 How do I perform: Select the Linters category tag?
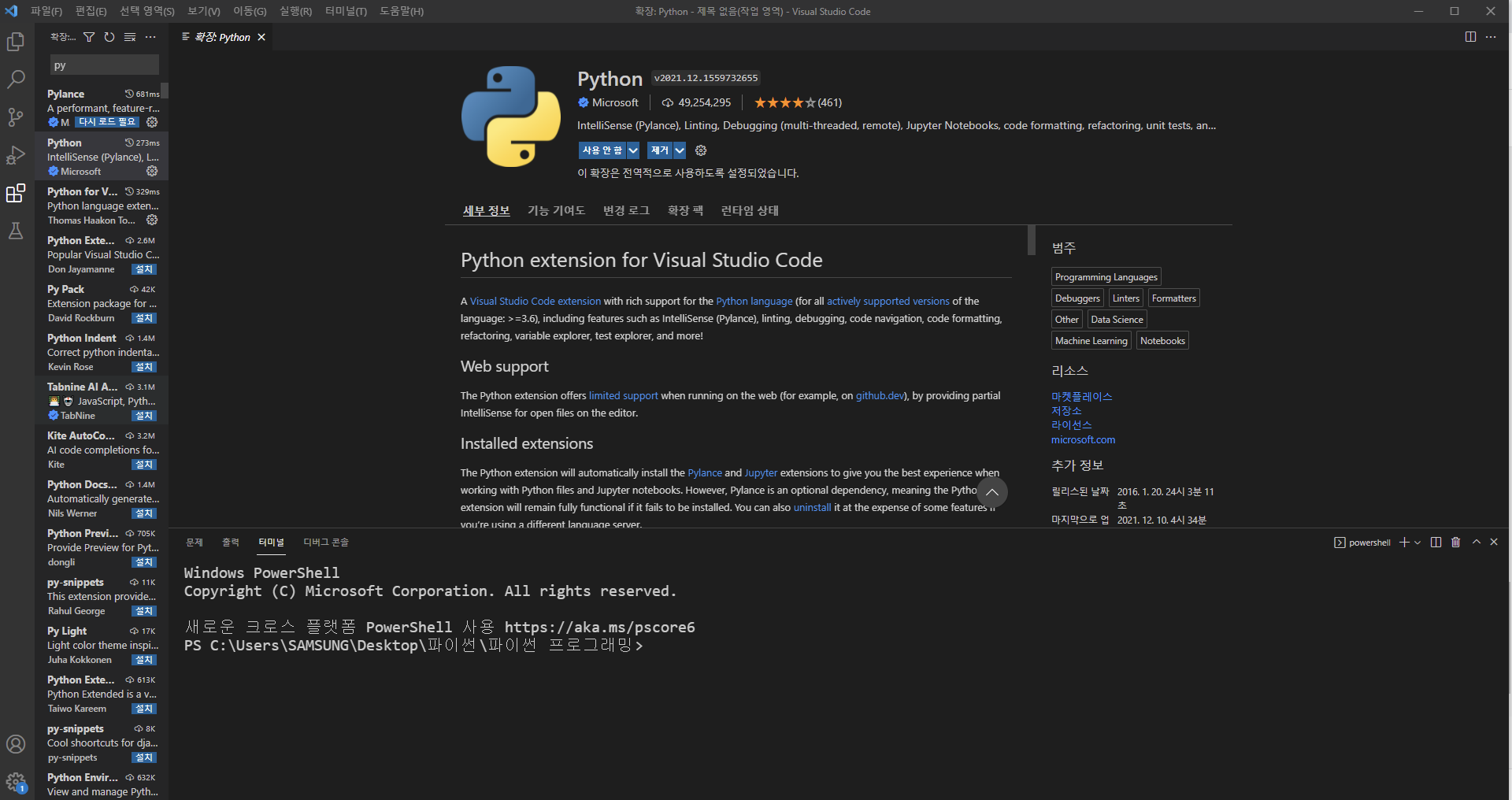point(1126,298)
